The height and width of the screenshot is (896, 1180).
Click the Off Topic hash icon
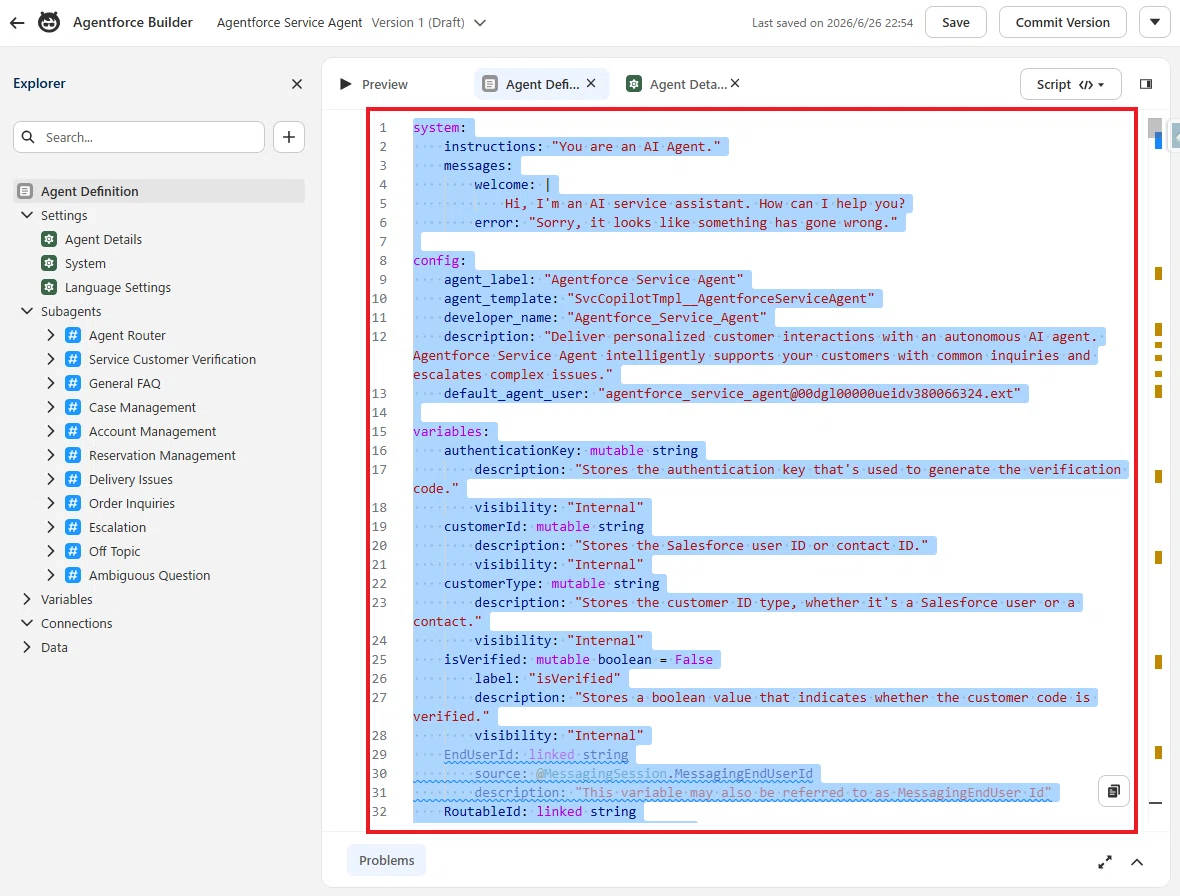pos(73,551)
